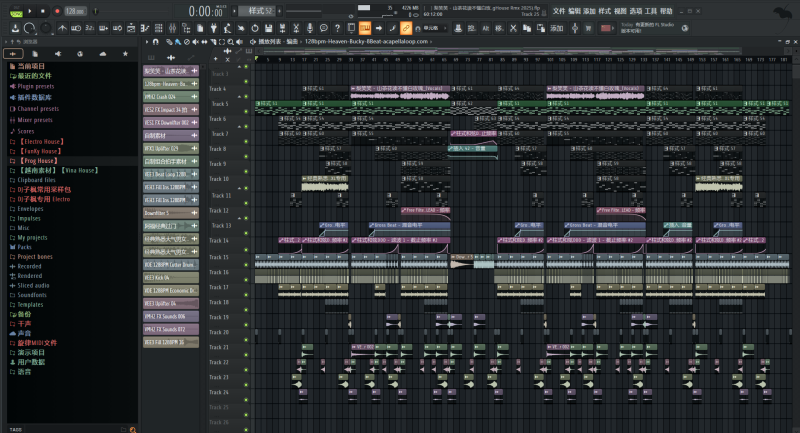The image size is (800, 433).
Task: Arm recording with the red Record button
Action: [x=57, y=11]
